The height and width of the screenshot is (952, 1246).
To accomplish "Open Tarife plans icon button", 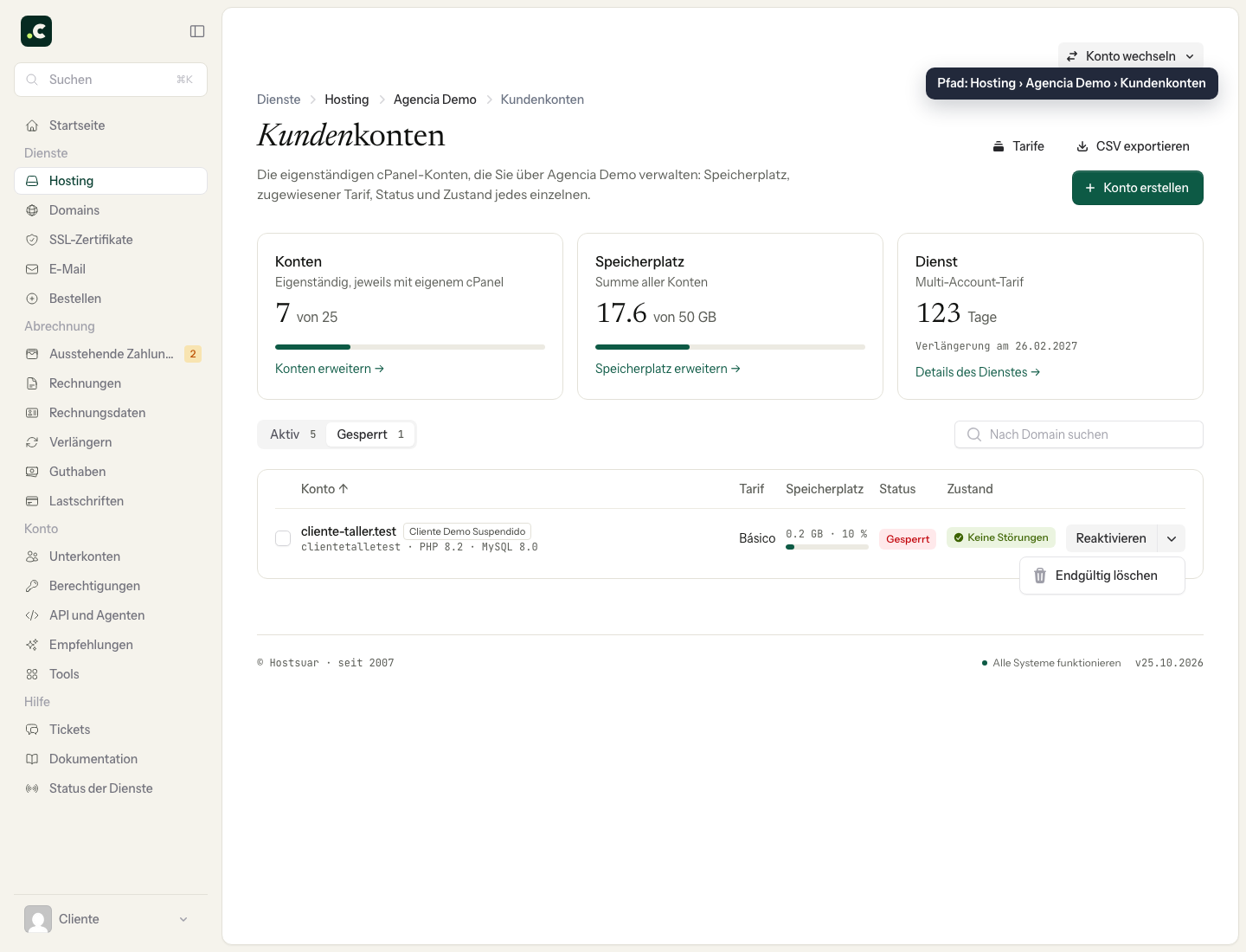I will pyautogui.click(x=999, y=146).
